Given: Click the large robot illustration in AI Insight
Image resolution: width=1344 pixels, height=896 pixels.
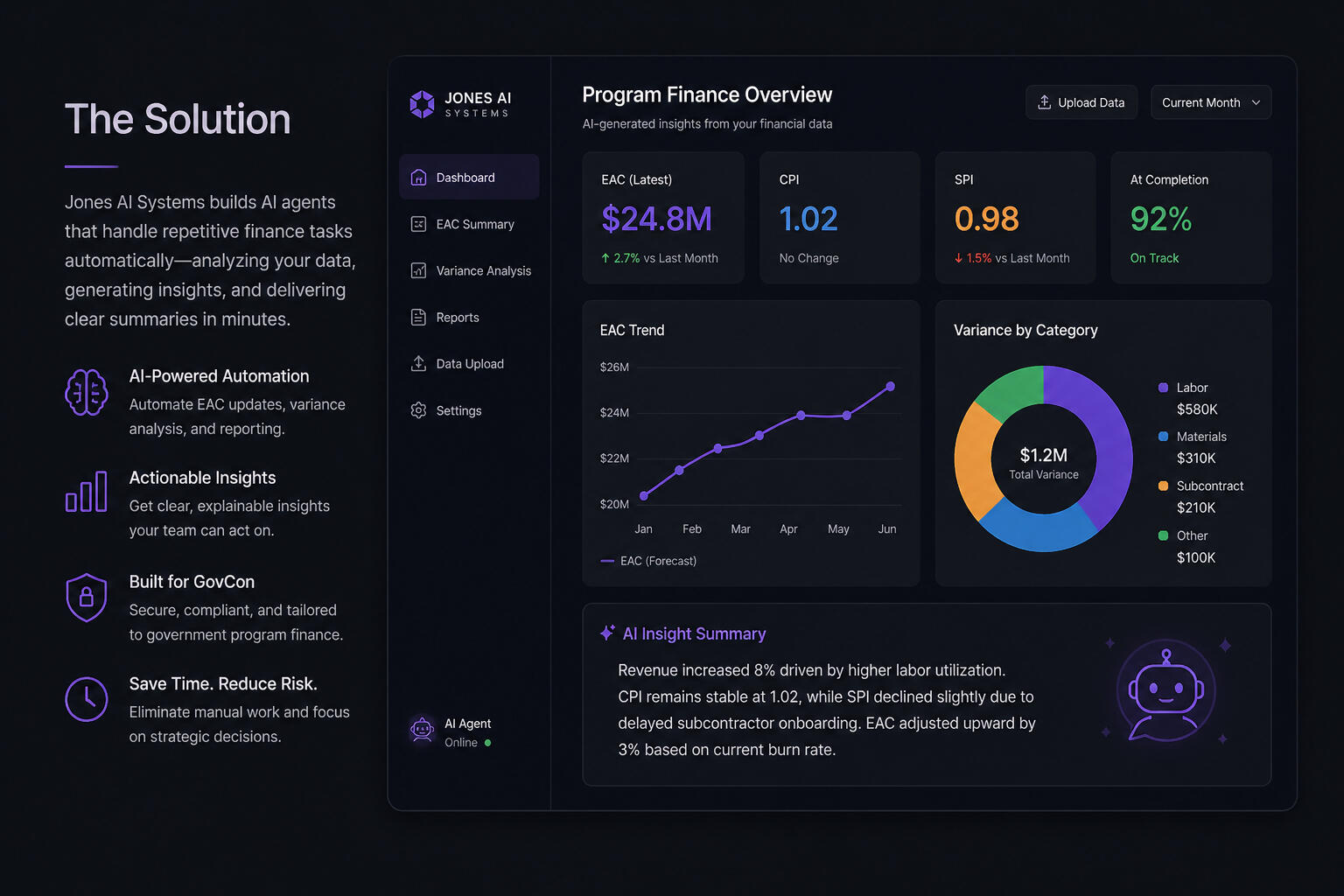Looking at the screenshot, I should click(1165, 691).
